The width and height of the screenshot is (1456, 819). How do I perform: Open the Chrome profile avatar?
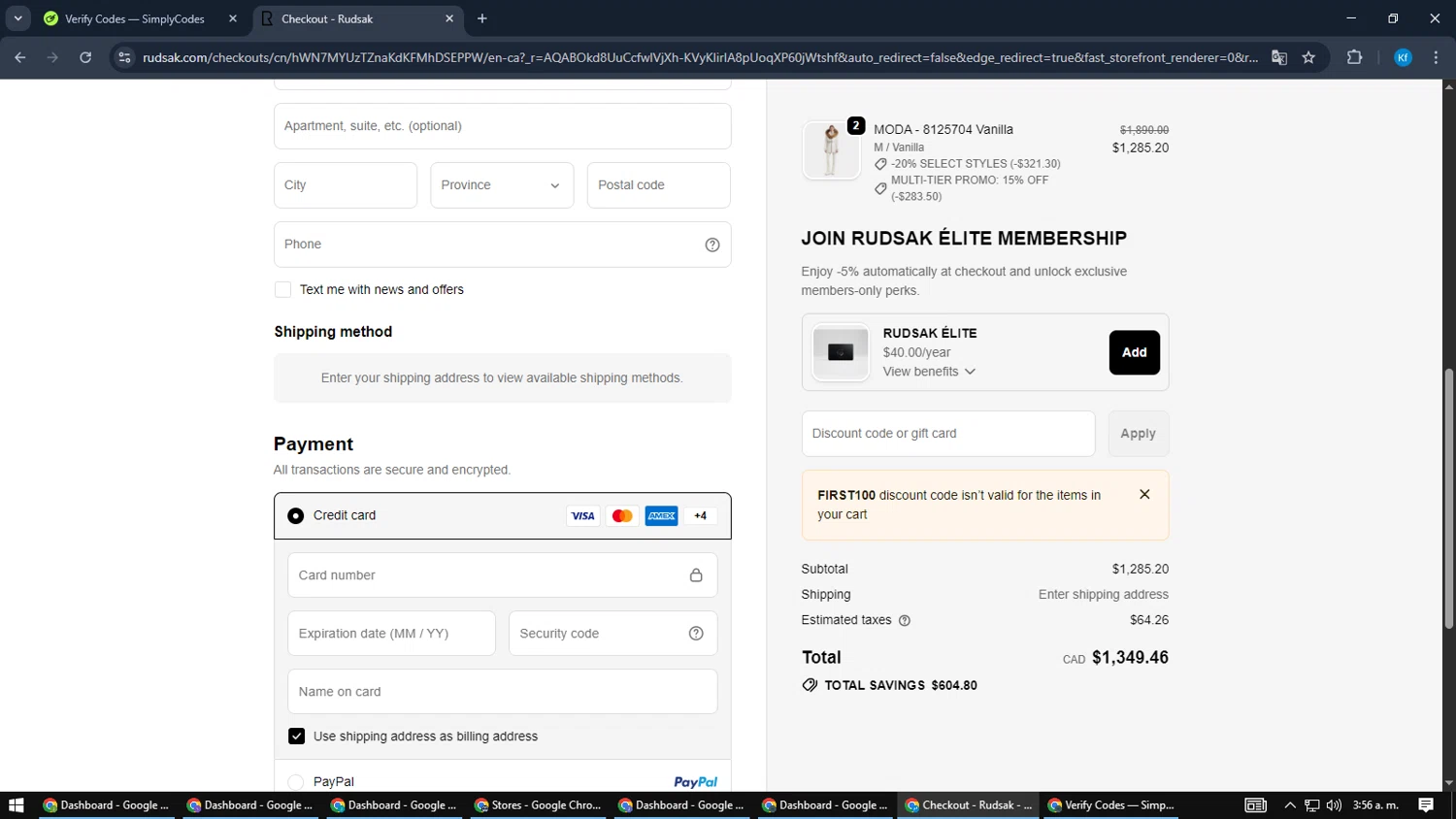pos(1403,57)
